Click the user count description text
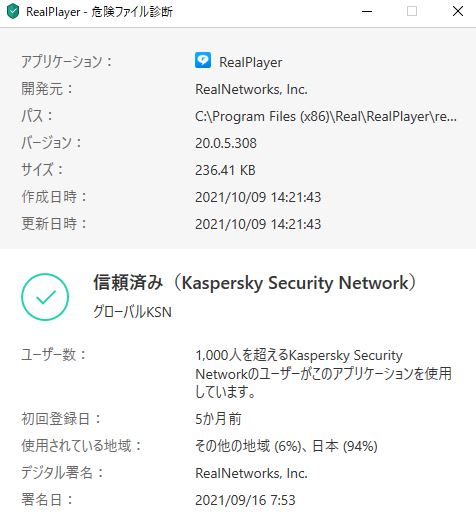This screenshot has height=523, width=476. (x=323, y=374)
